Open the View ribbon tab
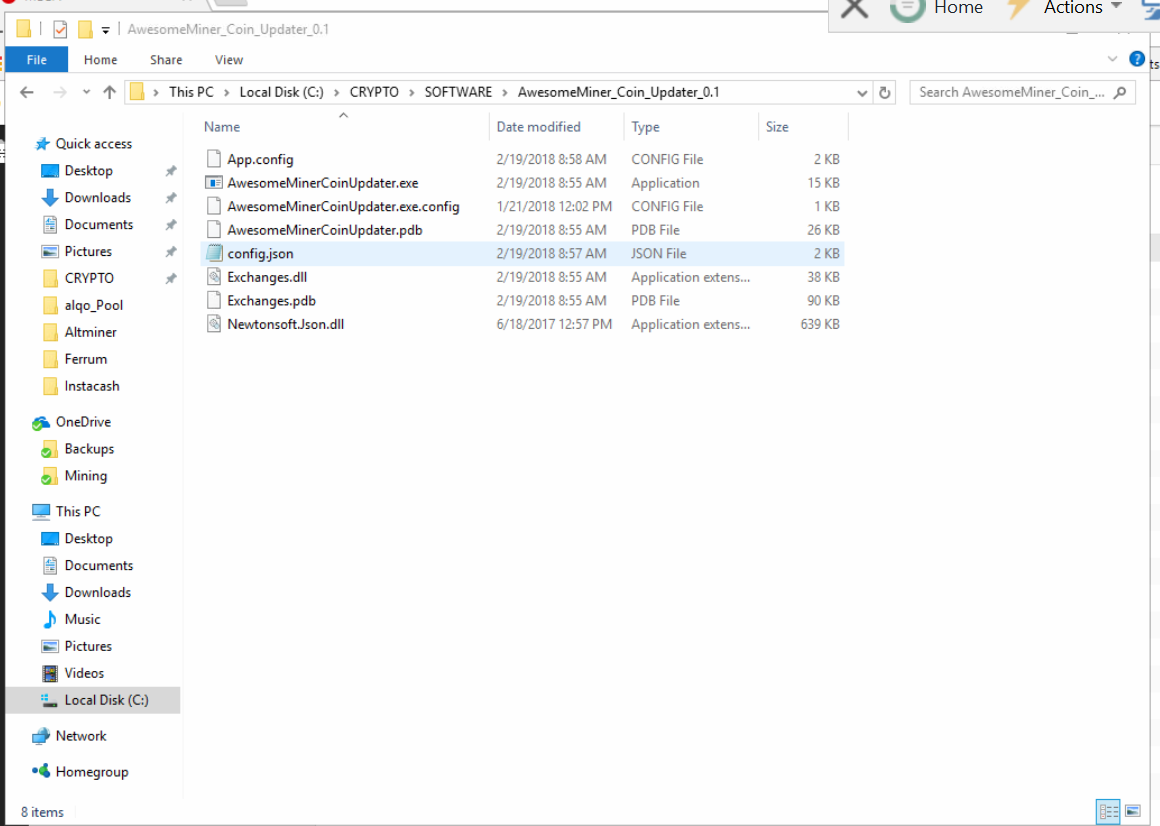 (229, 60)
